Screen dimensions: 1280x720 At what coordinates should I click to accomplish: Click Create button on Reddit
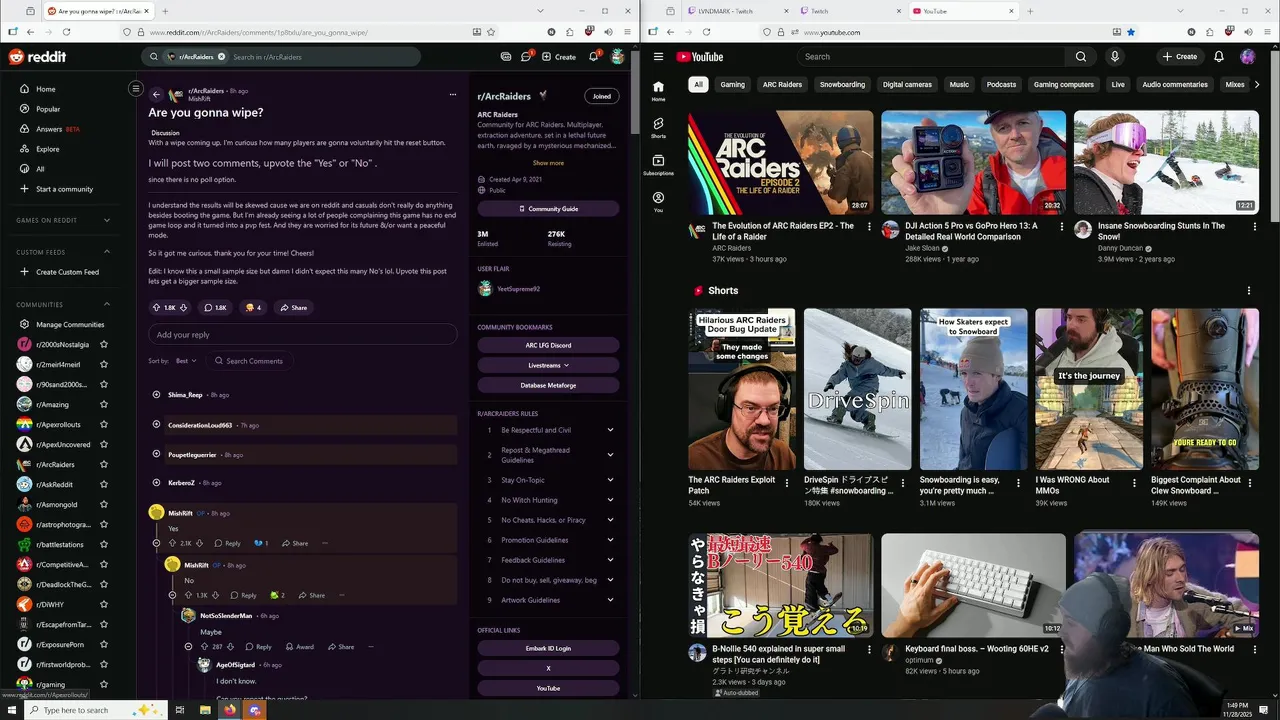(x=559, y=57)
